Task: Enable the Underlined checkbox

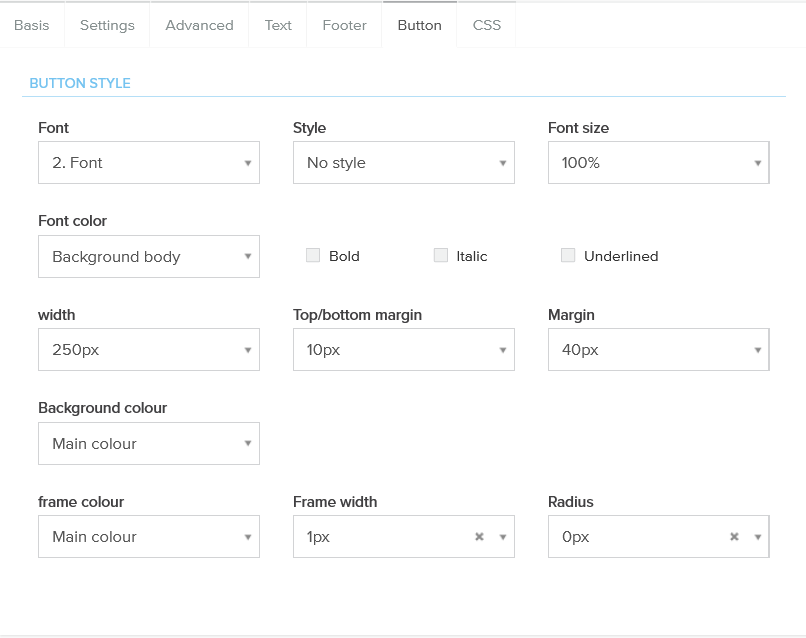Action: (568, 256)
